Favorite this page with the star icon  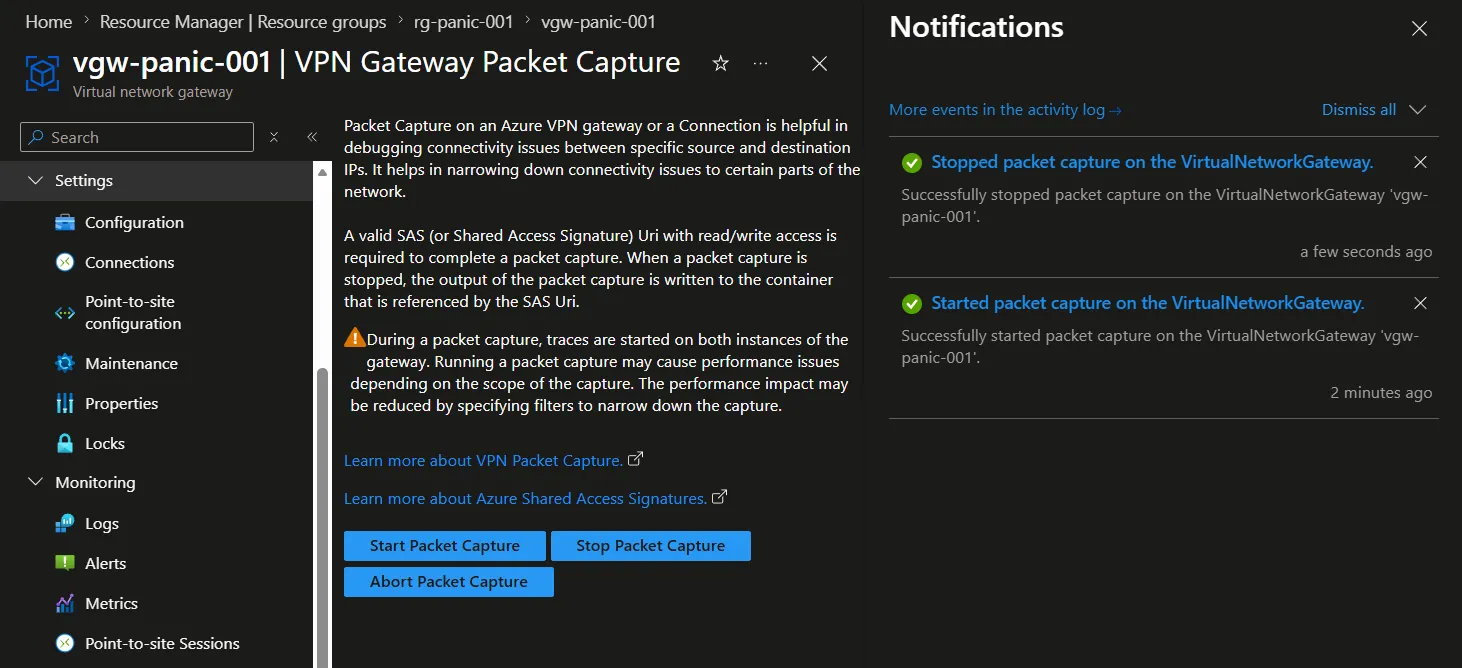(x=720, y=64)
